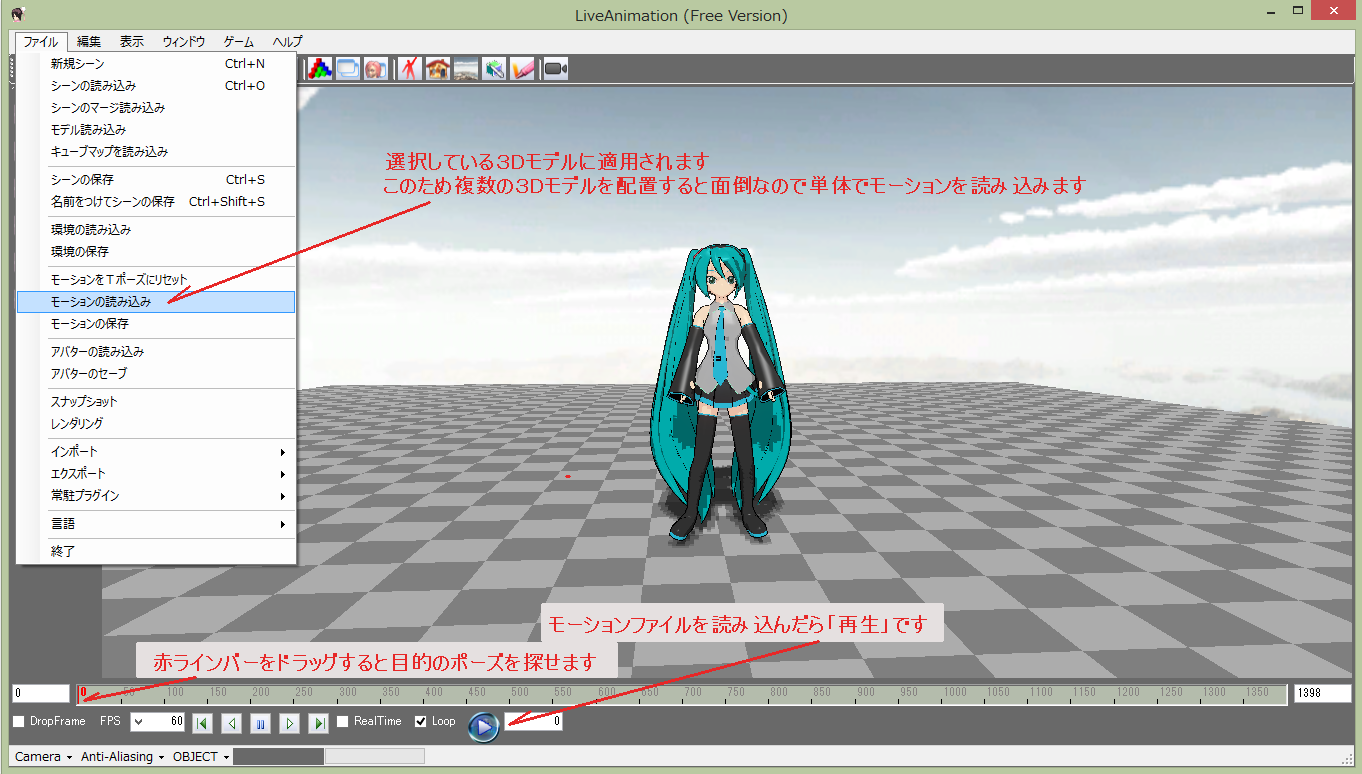
Task: Select アバターのセーブ
Action: coord(157,373)
